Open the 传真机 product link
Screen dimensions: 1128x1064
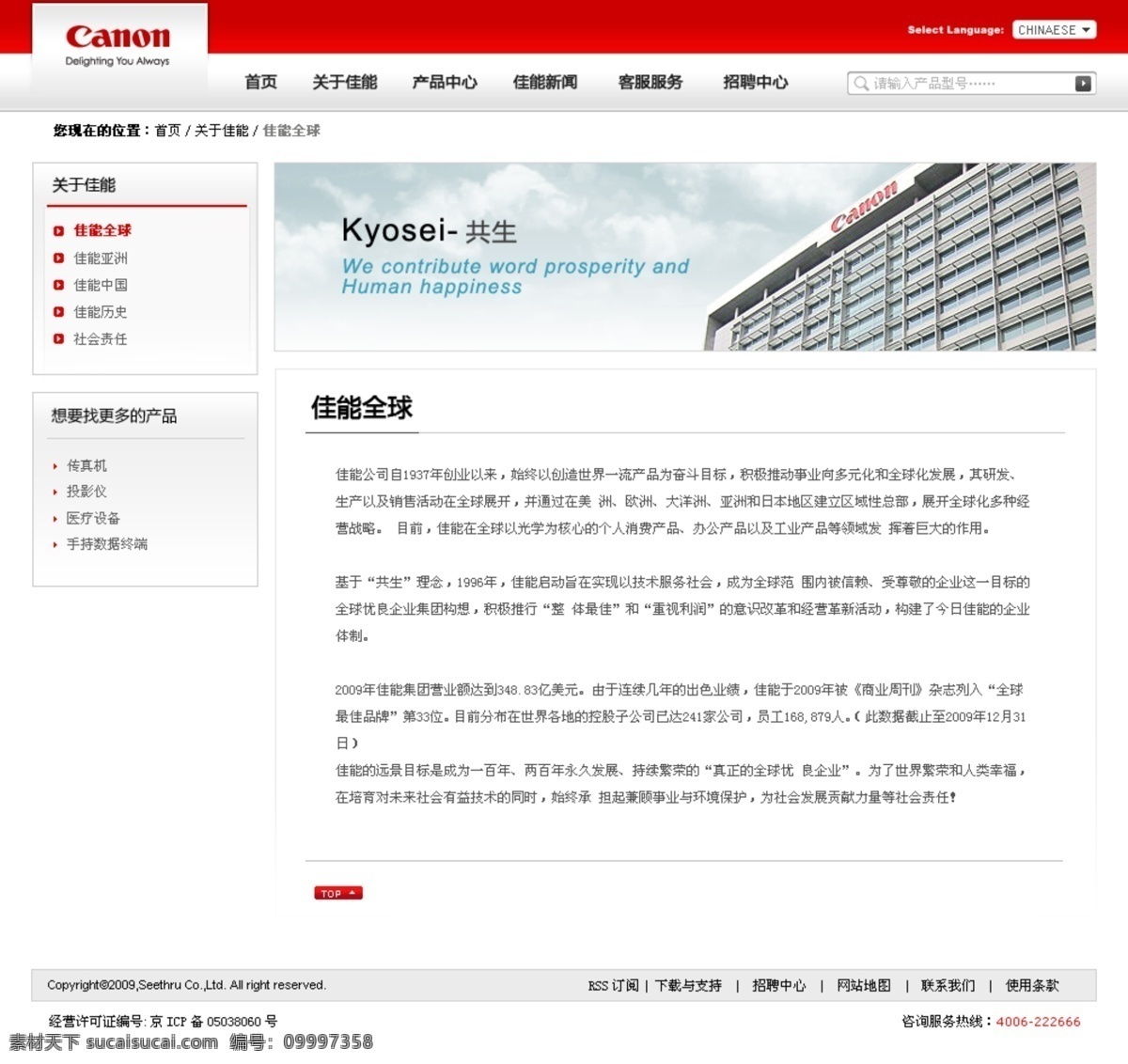click(x=86, y=465)
